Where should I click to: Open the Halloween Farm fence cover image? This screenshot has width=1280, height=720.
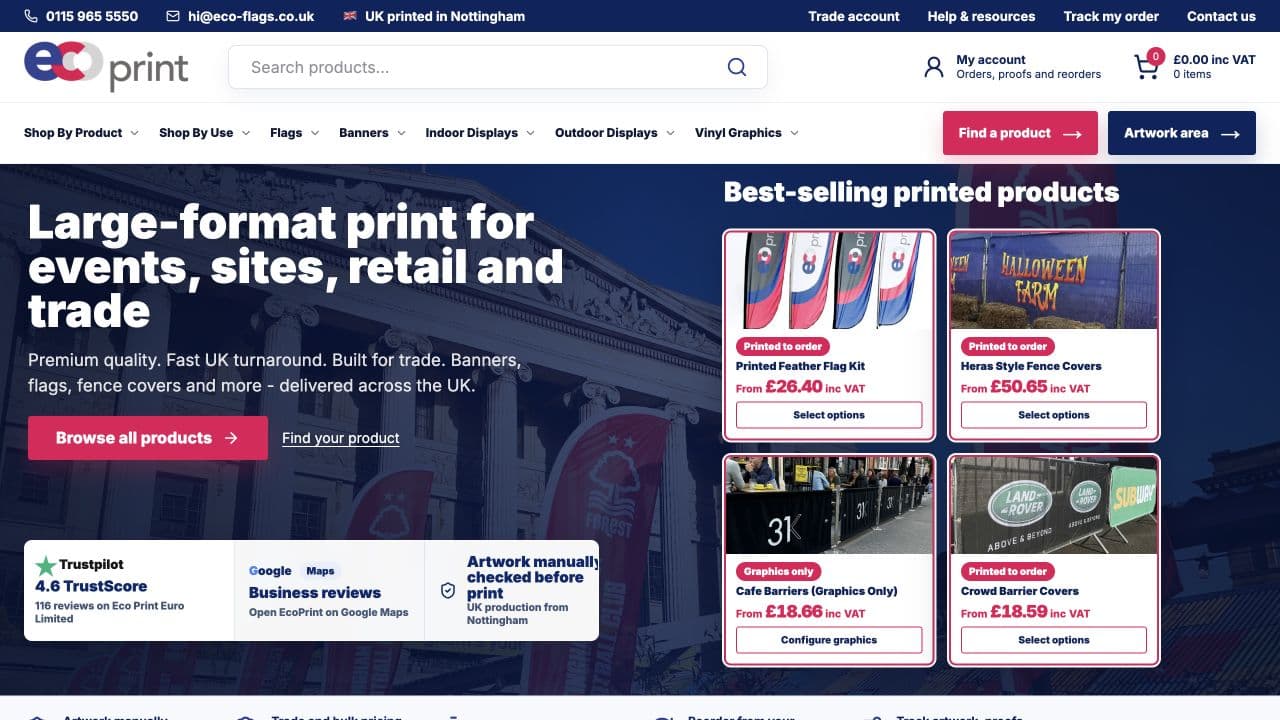1054,280
